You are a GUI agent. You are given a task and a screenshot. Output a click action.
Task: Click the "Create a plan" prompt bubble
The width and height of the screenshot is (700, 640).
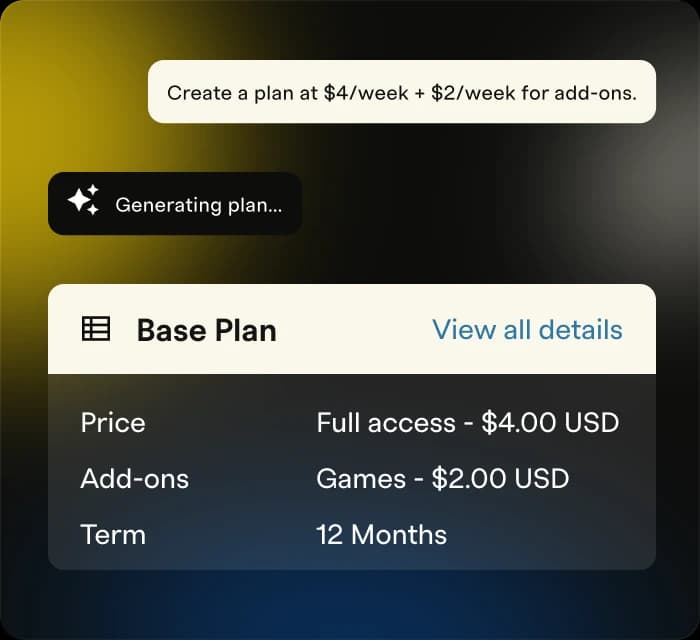point(402,92)
